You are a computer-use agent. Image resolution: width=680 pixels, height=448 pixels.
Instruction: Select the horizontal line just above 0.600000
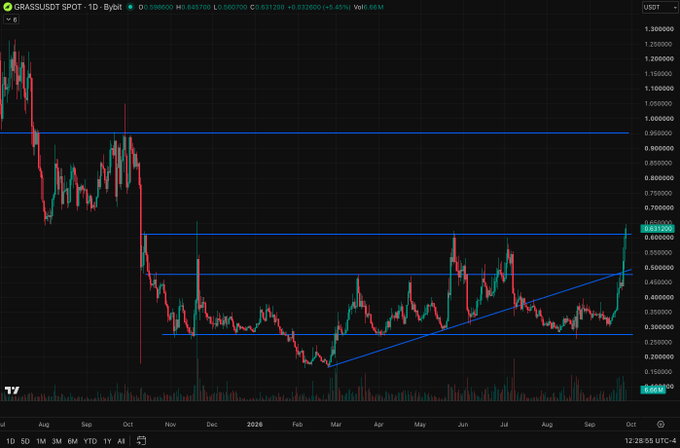pyautogui.click(x=387, y=234)
